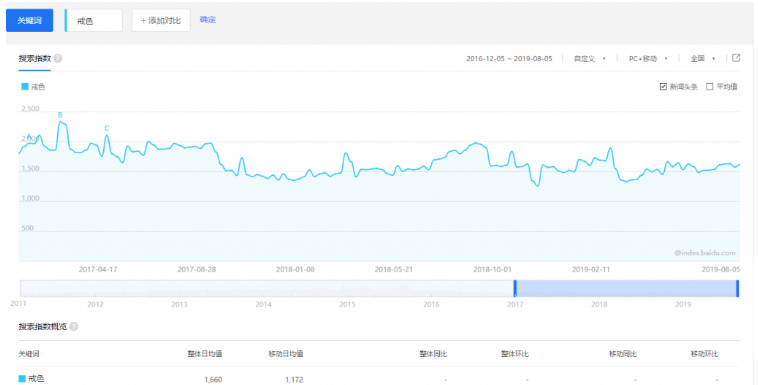758x385 pixels.
Task: Click the 添加对比 button
Action: 160,21
